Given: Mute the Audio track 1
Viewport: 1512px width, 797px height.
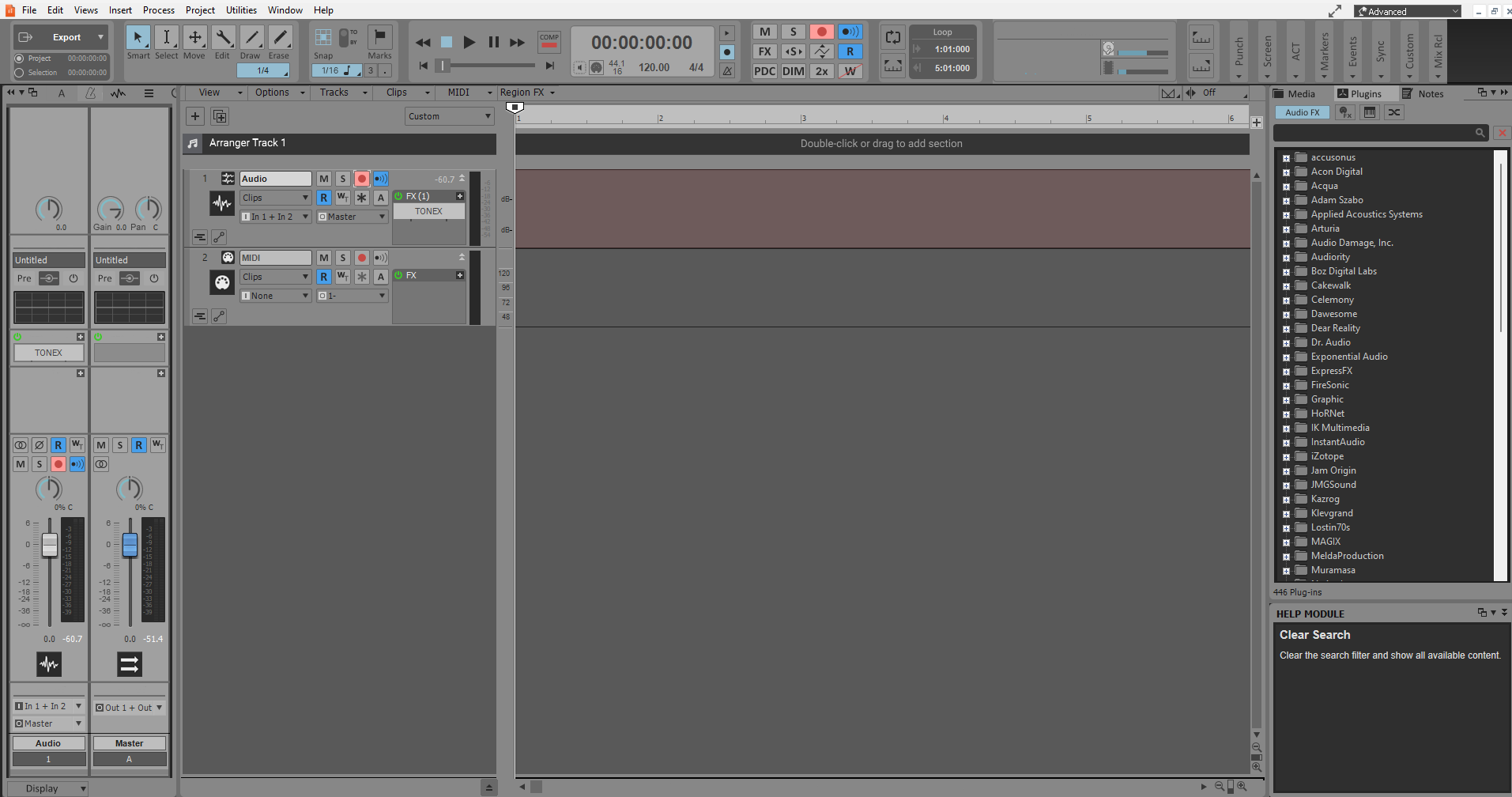Looking at the screenshot, I should [x=324, y=179].
